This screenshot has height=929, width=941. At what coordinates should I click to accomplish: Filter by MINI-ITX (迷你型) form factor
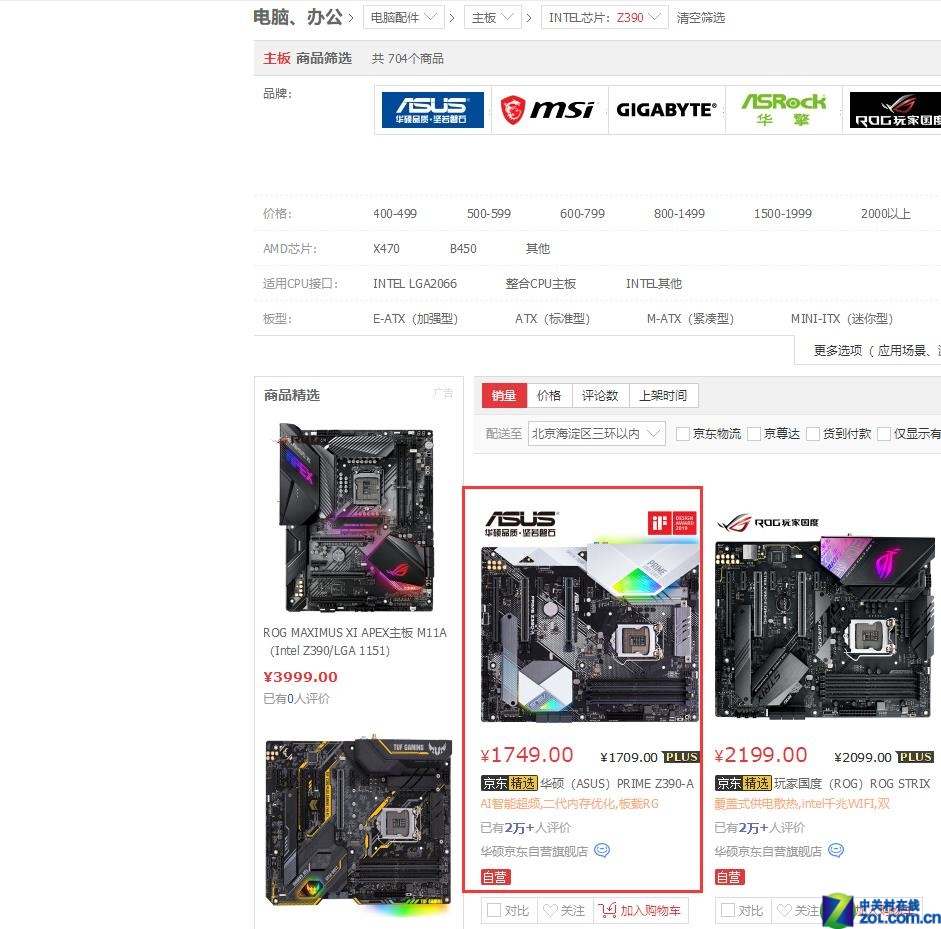pyautogui.click(x=842, y=319)
